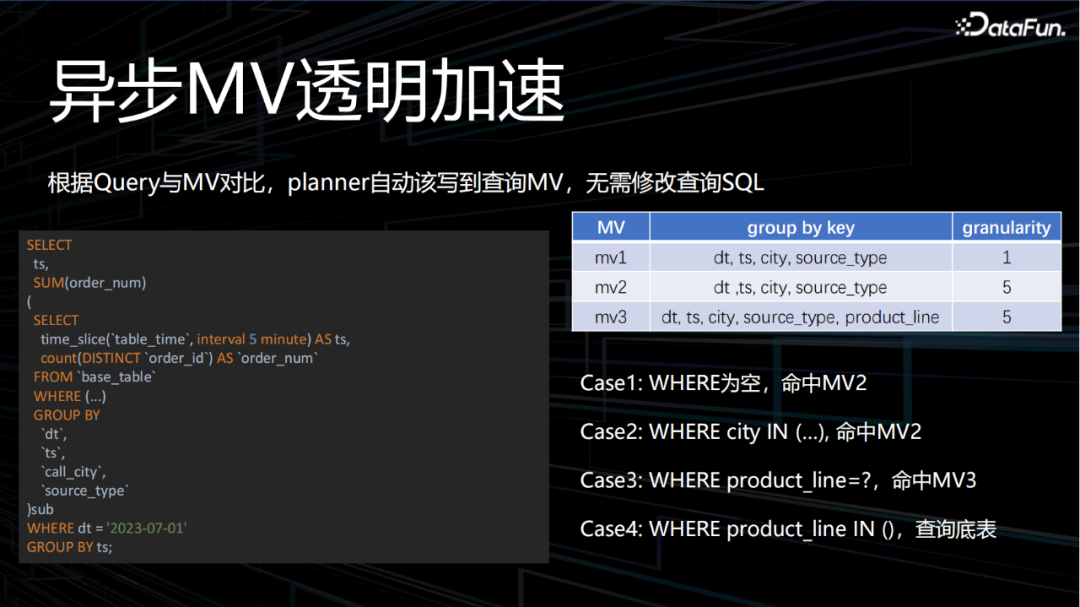Click the Case1 WHERE为空 line
The image size is (1080, 607).
(x=723, y=383)
